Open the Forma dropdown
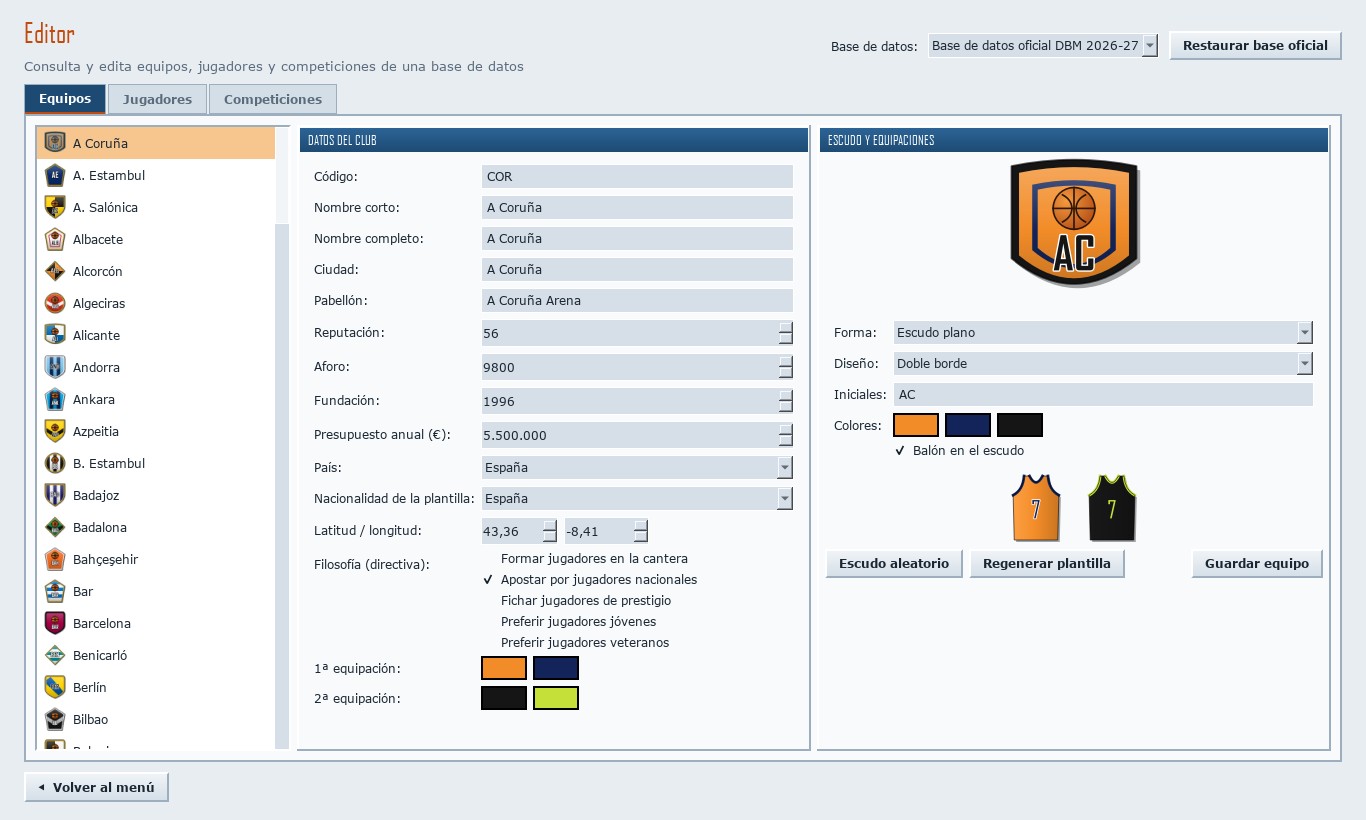The image size is (1366, 820). tap(1103, 332)
